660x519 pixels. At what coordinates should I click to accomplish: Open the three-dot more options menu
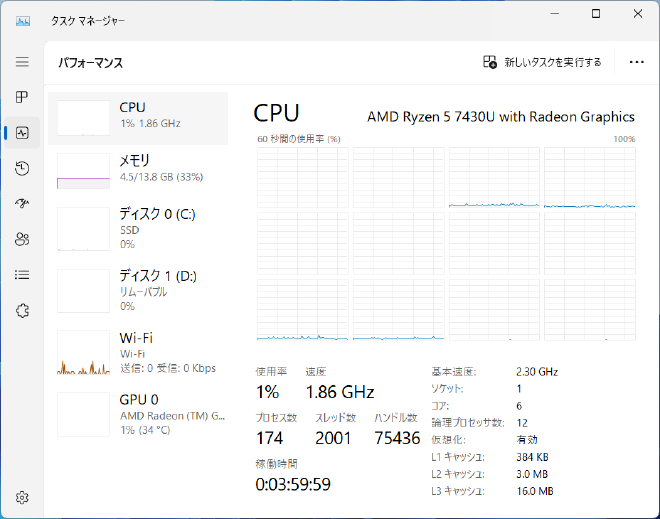636,62
